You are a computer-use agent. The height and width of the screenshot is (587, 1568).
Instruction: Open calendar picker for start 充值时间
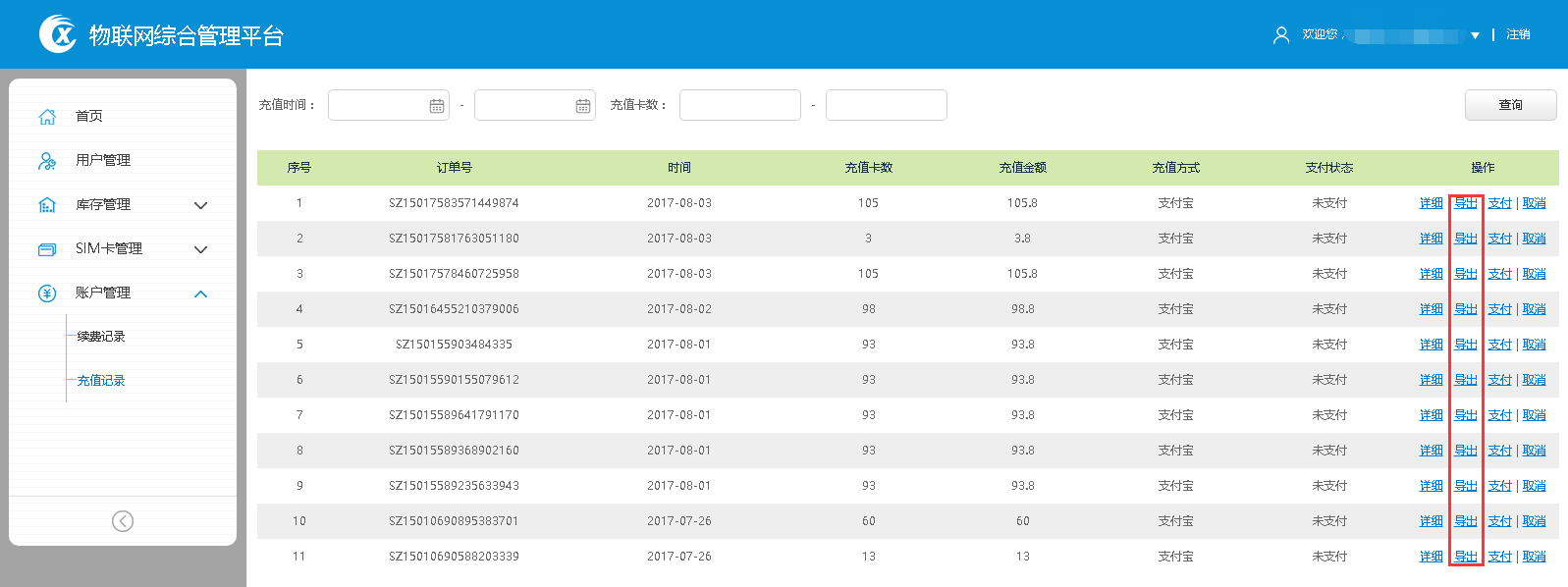437,106
